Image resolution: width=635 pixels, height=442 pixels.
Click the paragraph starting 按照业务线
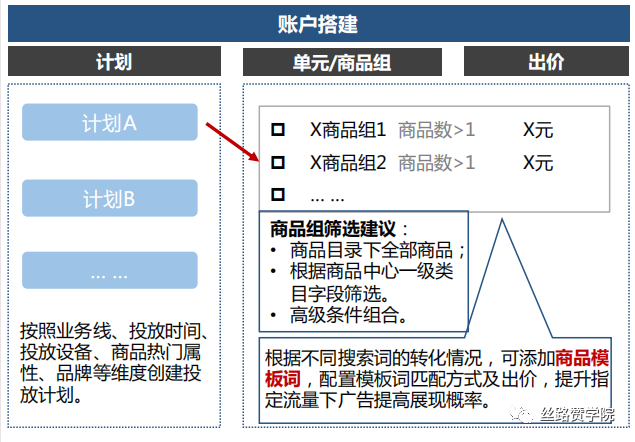pyautogui.click(x=113, y=363)
